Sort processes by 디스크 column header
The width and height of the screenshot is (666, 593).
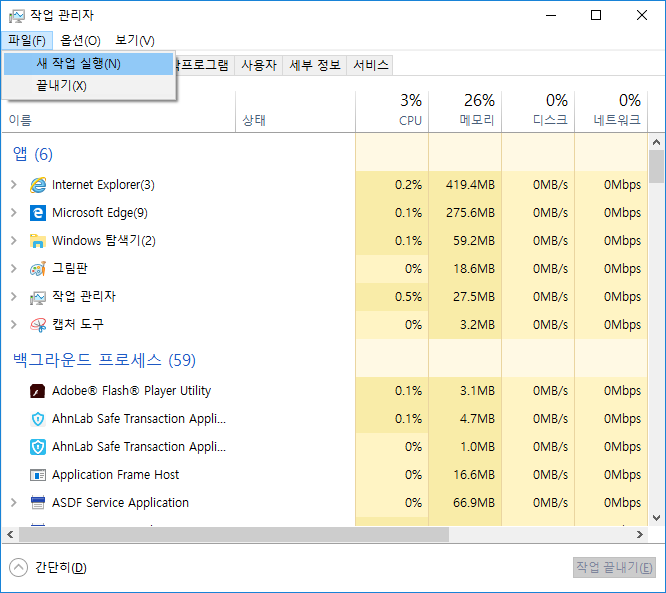(x=538, y=112)
